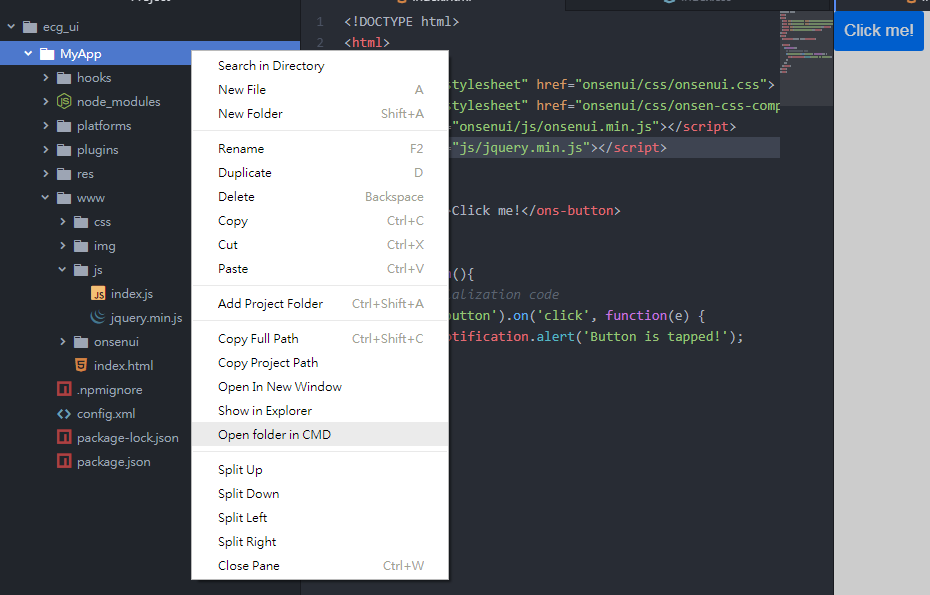Screen dimensions: 930x595
Task: Select the config.xml file name
Action: (x=106, y=413)
